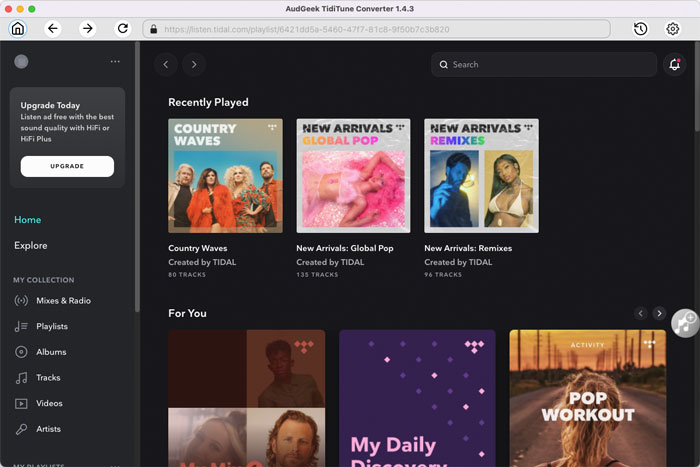The height and width of the screenshot is (467, 700).
Task: Click the New Arrivals: Global Pop title
Action: point(345,248)
